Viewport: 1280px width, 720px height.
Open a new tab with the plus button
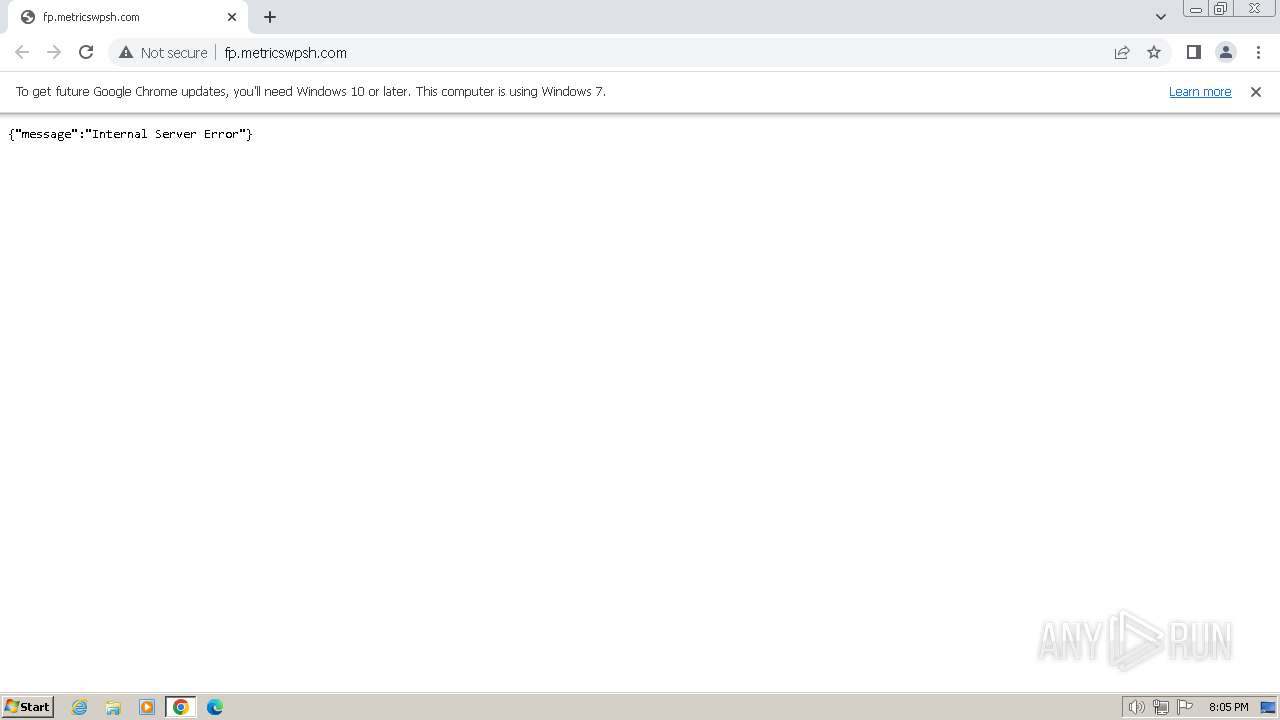pos(270,17)
